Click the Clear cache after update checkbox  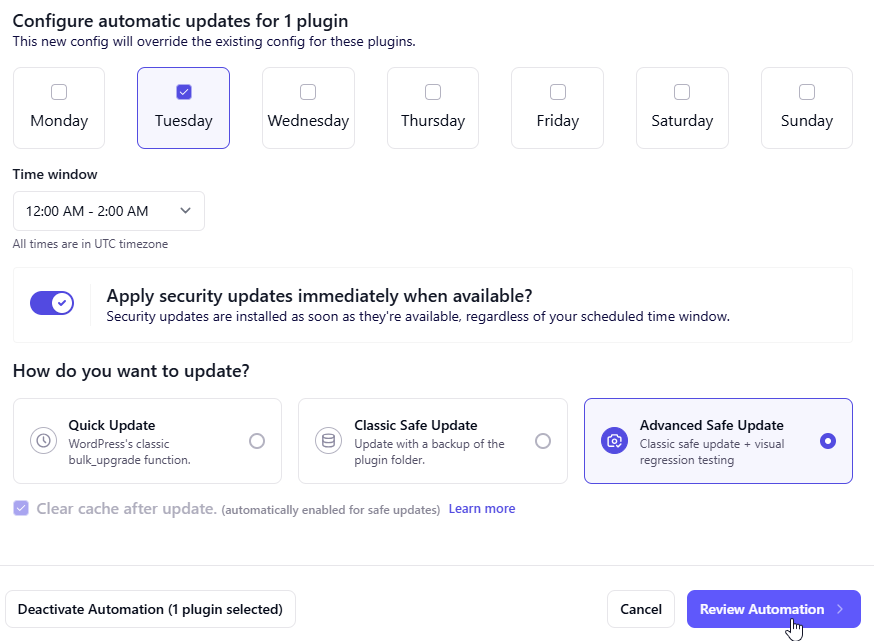[21, 509]
